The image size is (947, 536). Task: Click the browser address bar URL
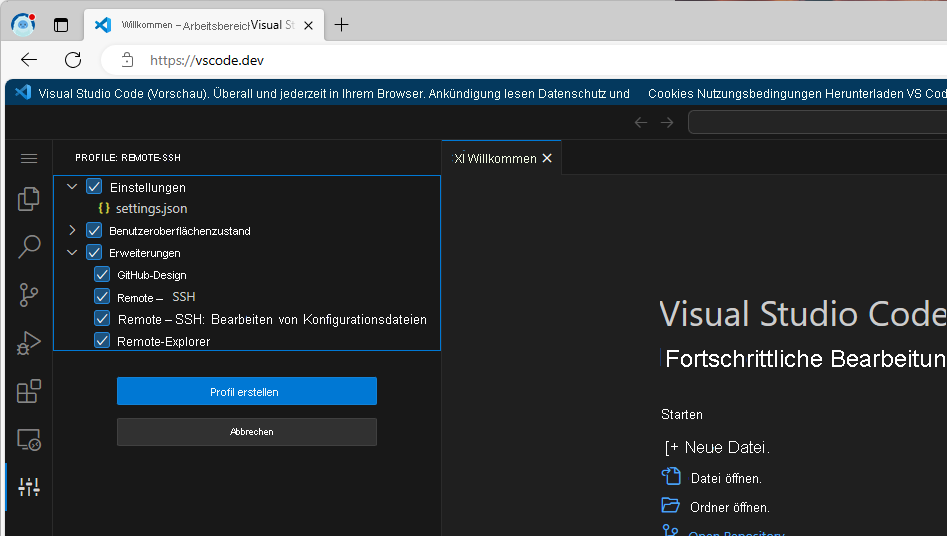207,60
